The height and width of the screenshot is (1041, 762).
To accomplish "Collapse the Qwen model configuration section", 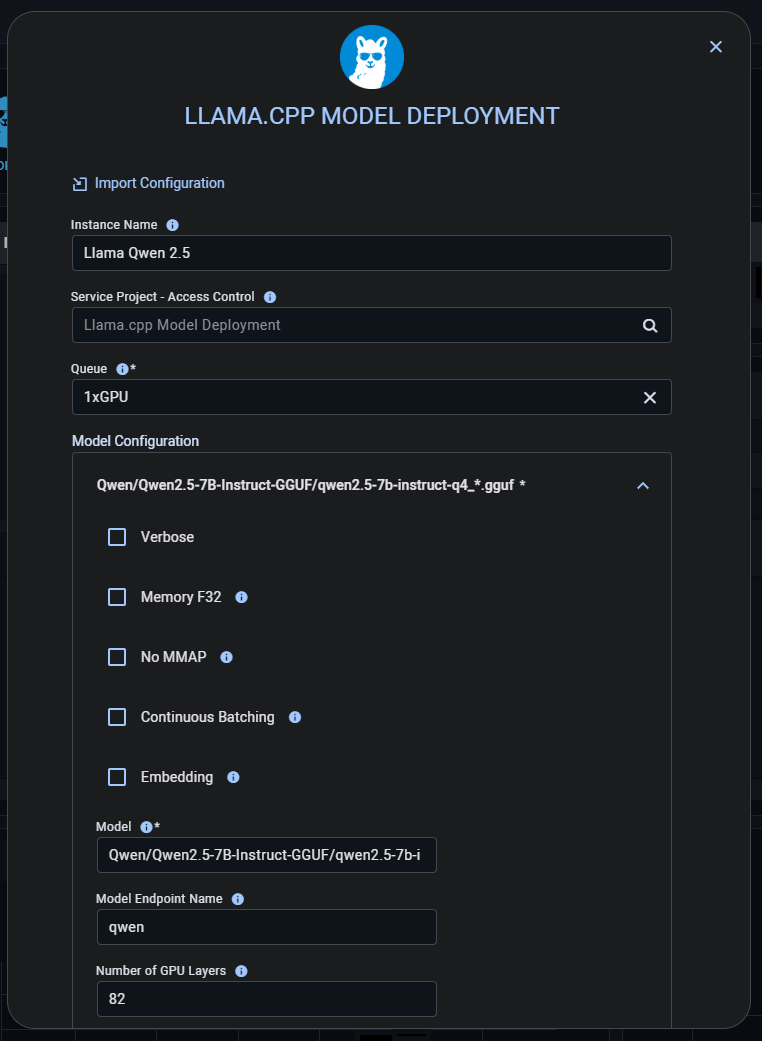I will 643,485.
